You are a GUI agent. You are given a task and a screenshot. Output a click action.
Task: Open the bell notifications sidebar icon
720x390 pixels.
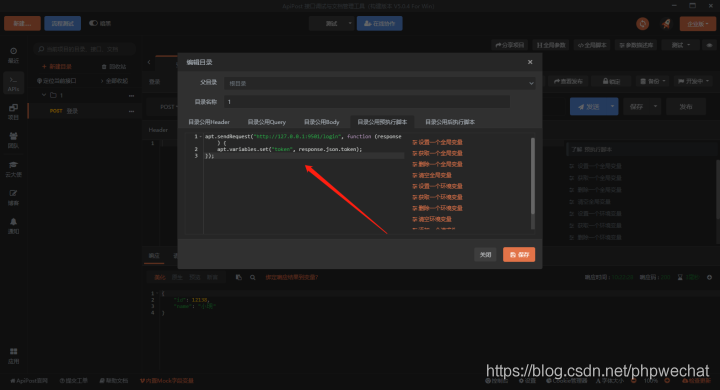13,221
